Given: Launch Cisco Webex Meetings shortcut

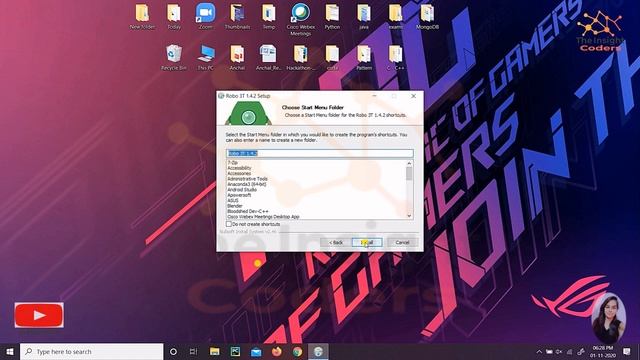Looking at the screenshot, I should [300, 19].
